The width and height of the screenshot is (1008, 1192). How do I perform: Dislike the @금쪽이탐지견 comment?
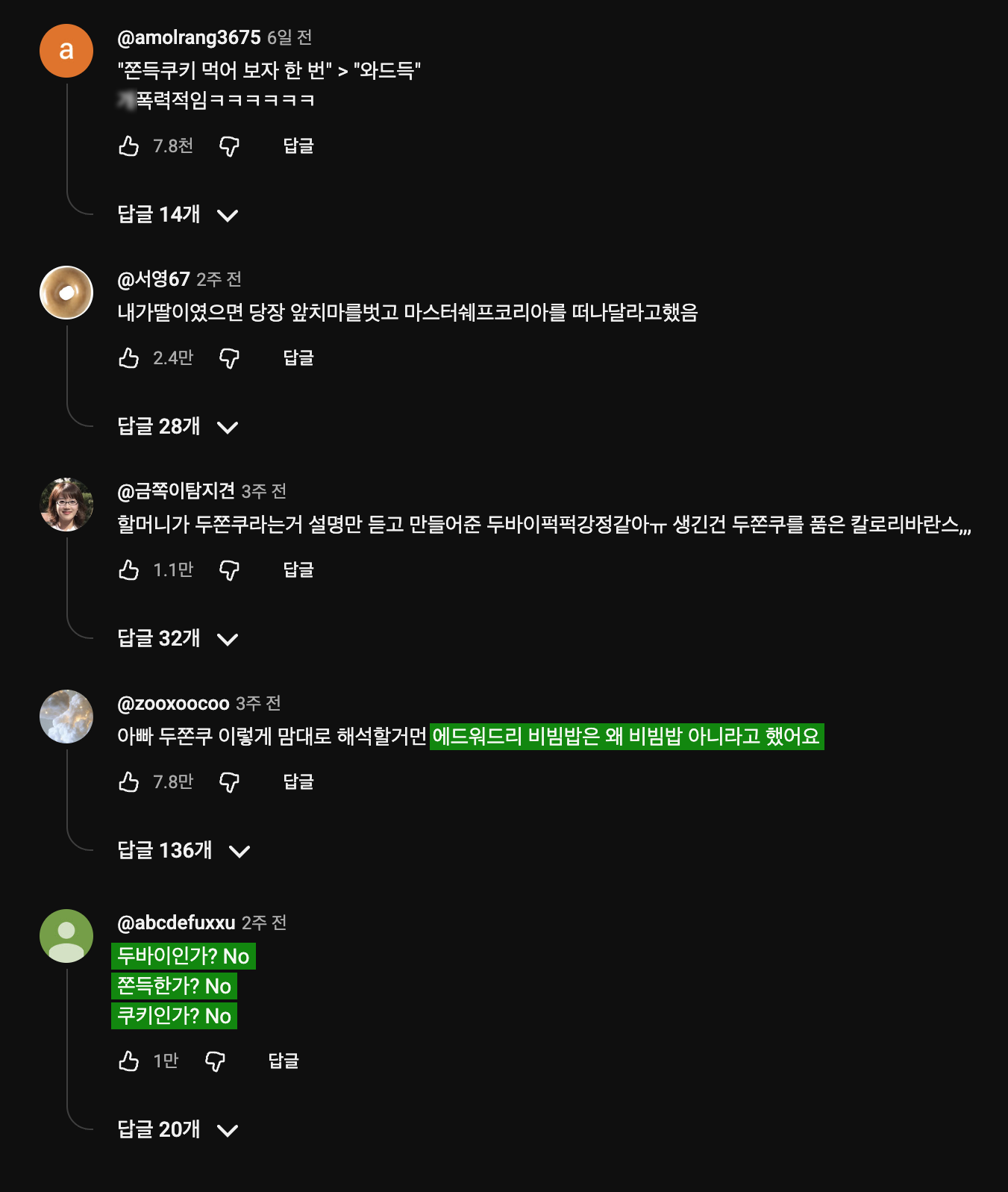click(229, 570)
